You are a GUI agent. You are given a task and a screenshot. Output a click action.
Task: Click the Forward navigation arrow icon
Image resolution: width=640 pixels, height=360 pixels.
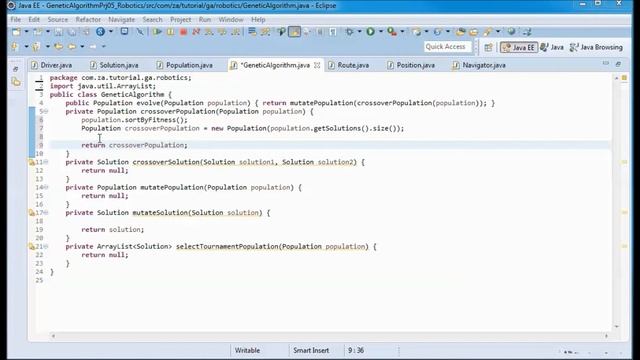coord(93,47)
